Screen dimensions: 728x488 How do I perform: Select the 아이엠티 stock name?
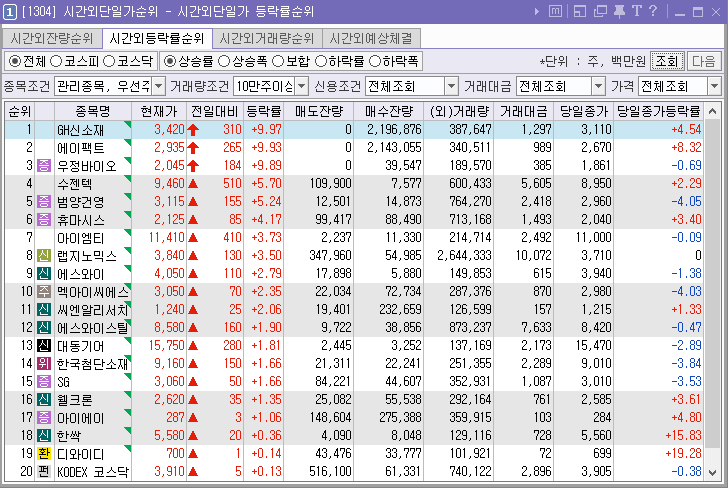tap(80, 238)
